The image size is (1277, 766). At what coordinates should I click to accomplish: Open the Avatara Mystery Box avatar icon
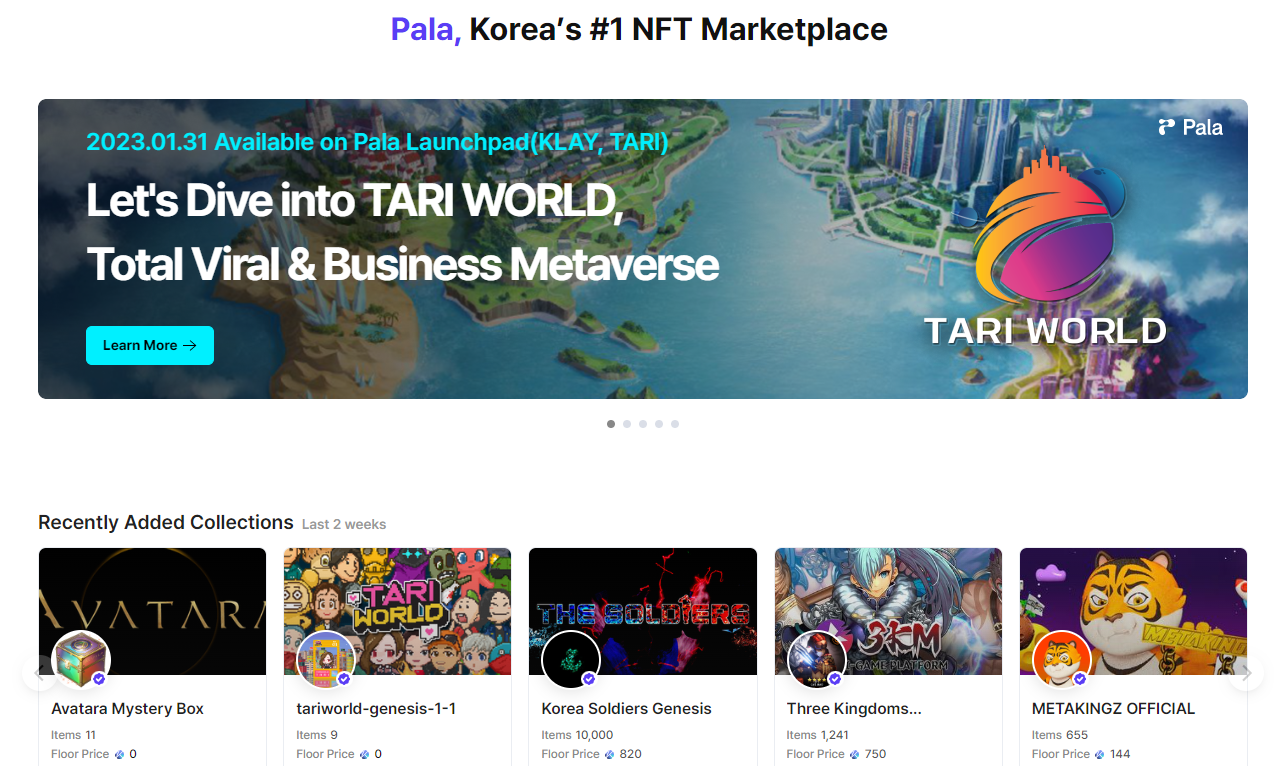pos(81,660)
